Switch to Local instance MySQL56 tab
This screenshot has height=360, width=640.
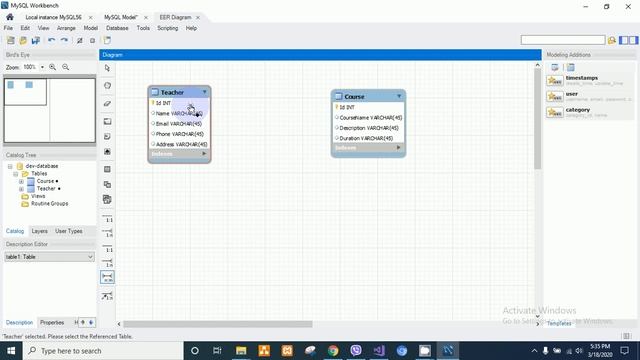pos(53,17)
